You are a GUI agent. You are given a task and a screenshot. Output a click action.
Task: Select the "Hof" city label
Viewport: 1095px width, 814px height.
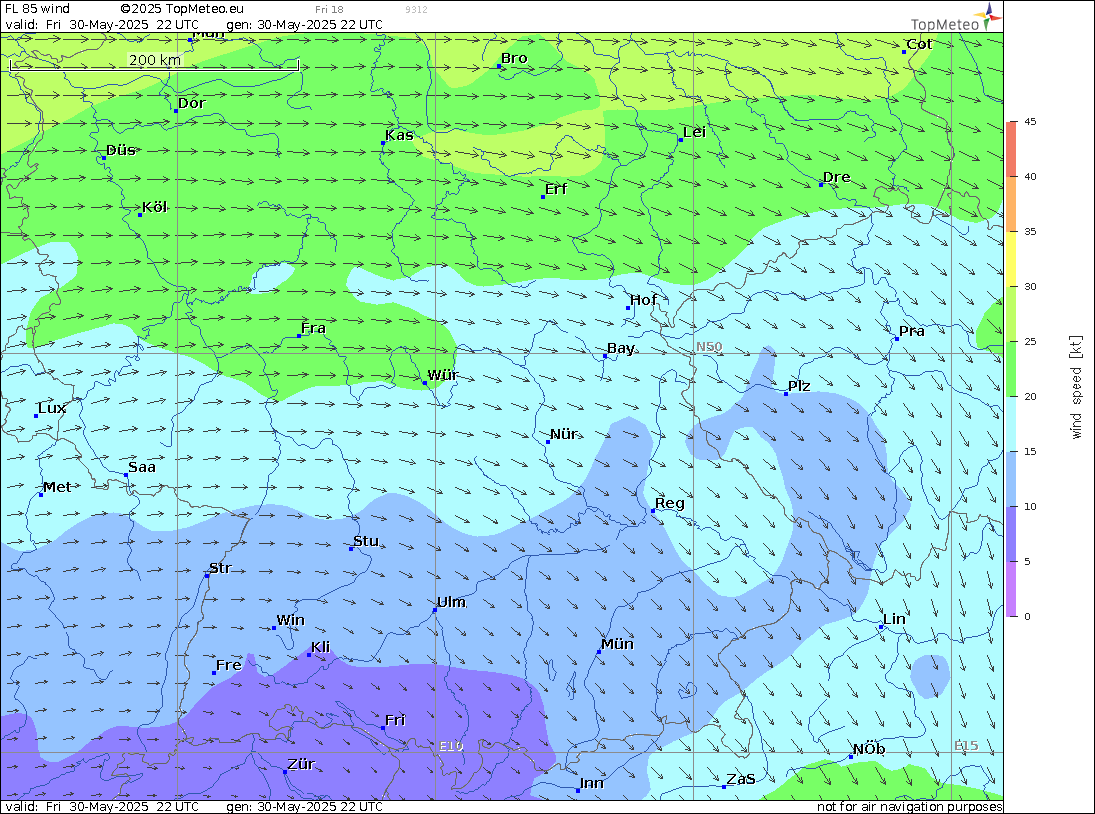643,300
